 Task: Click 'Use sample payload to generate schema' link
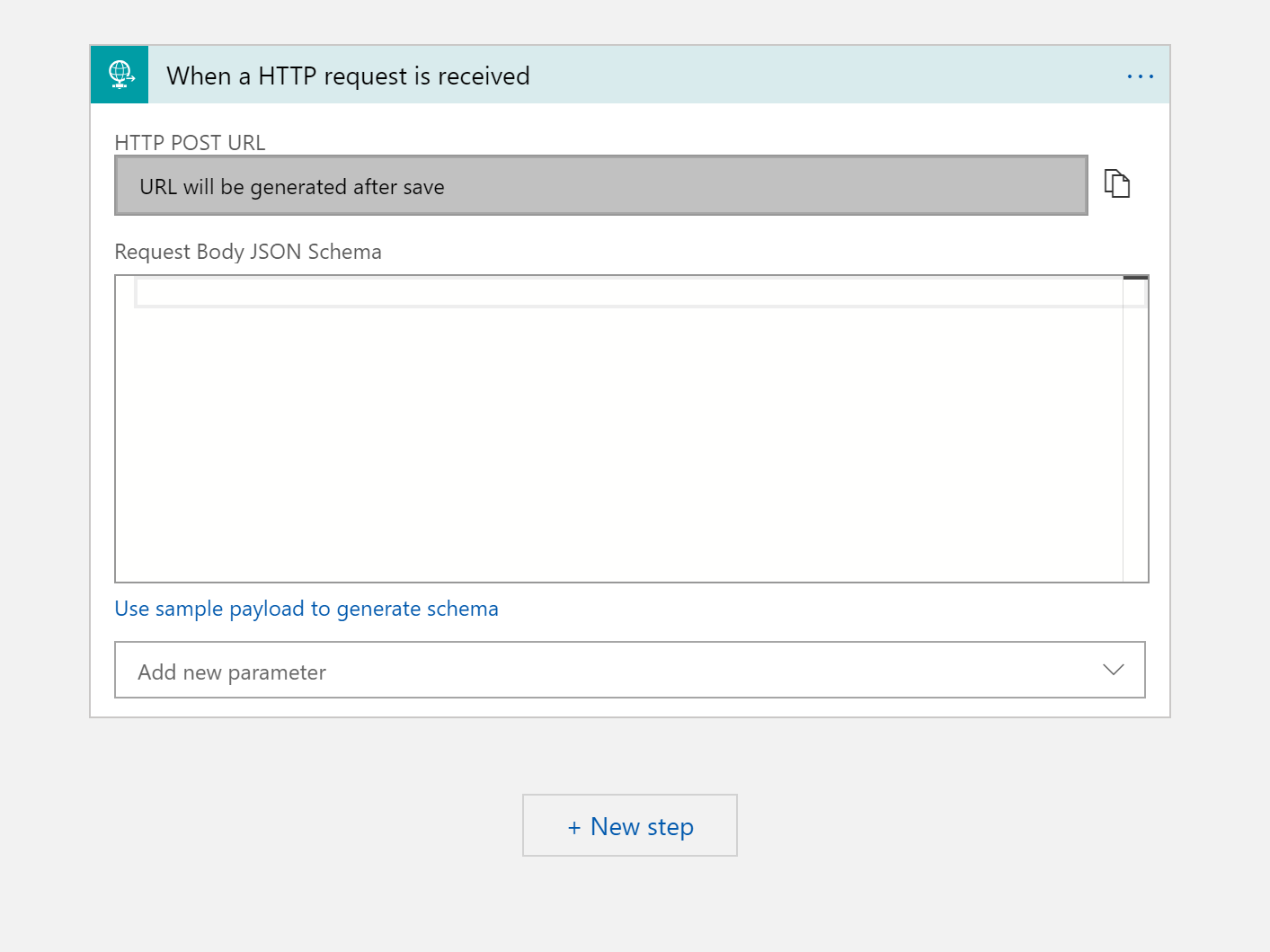[306, 609]
